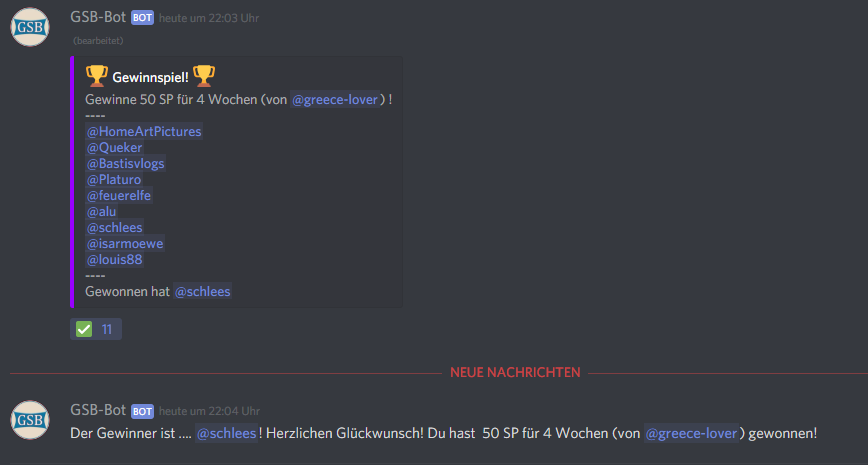The width and height of the screenshot is (868, 465).
Task: Open the @Bastisvlogs participant mention
Action: point(126,164)
